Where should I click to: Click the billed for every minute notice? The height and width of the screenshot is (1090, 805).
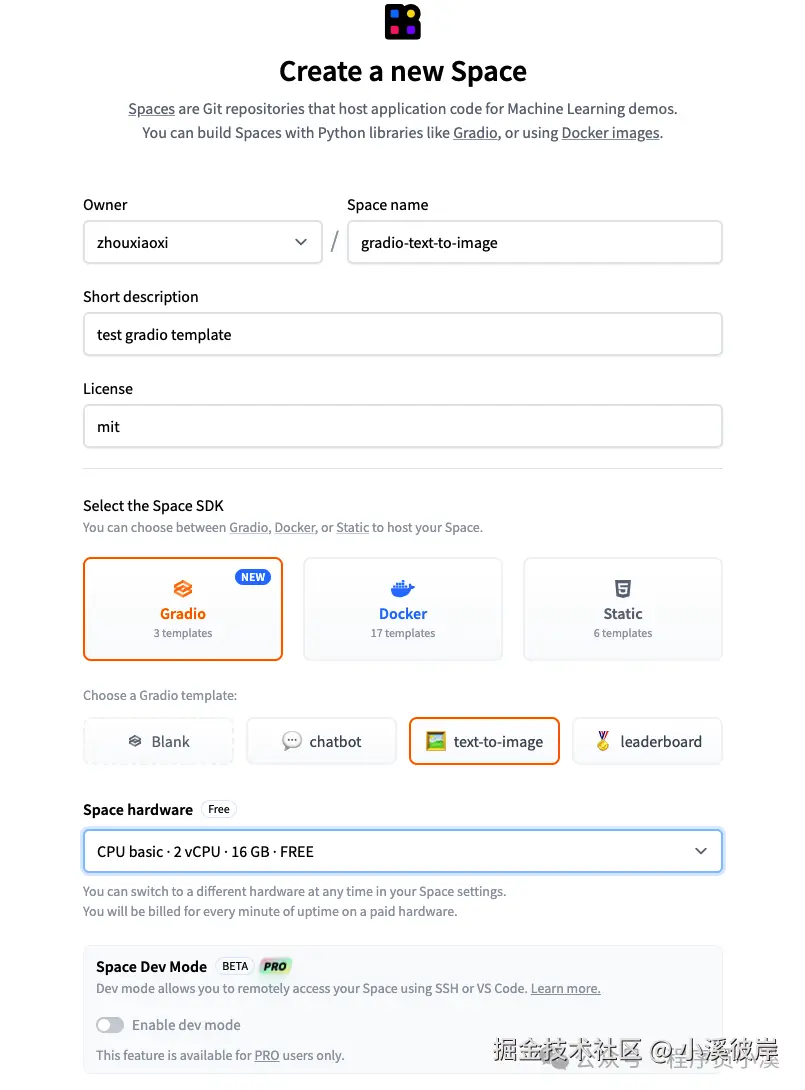pos(270,911)
